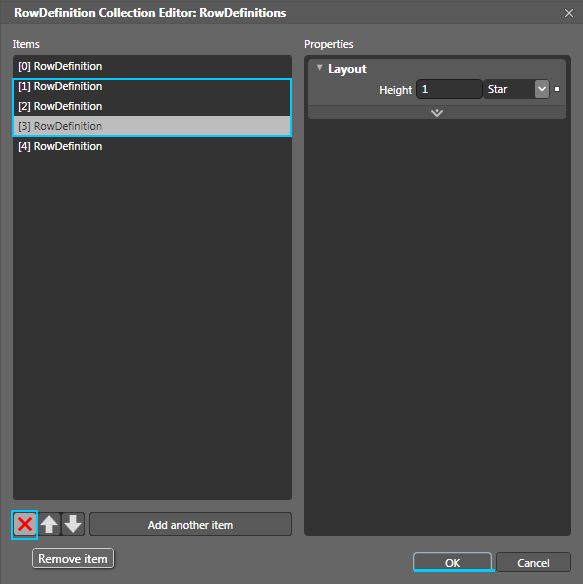583x584 pixels.
Task: Confirm changes with OK button
Action: click(452, 562)
